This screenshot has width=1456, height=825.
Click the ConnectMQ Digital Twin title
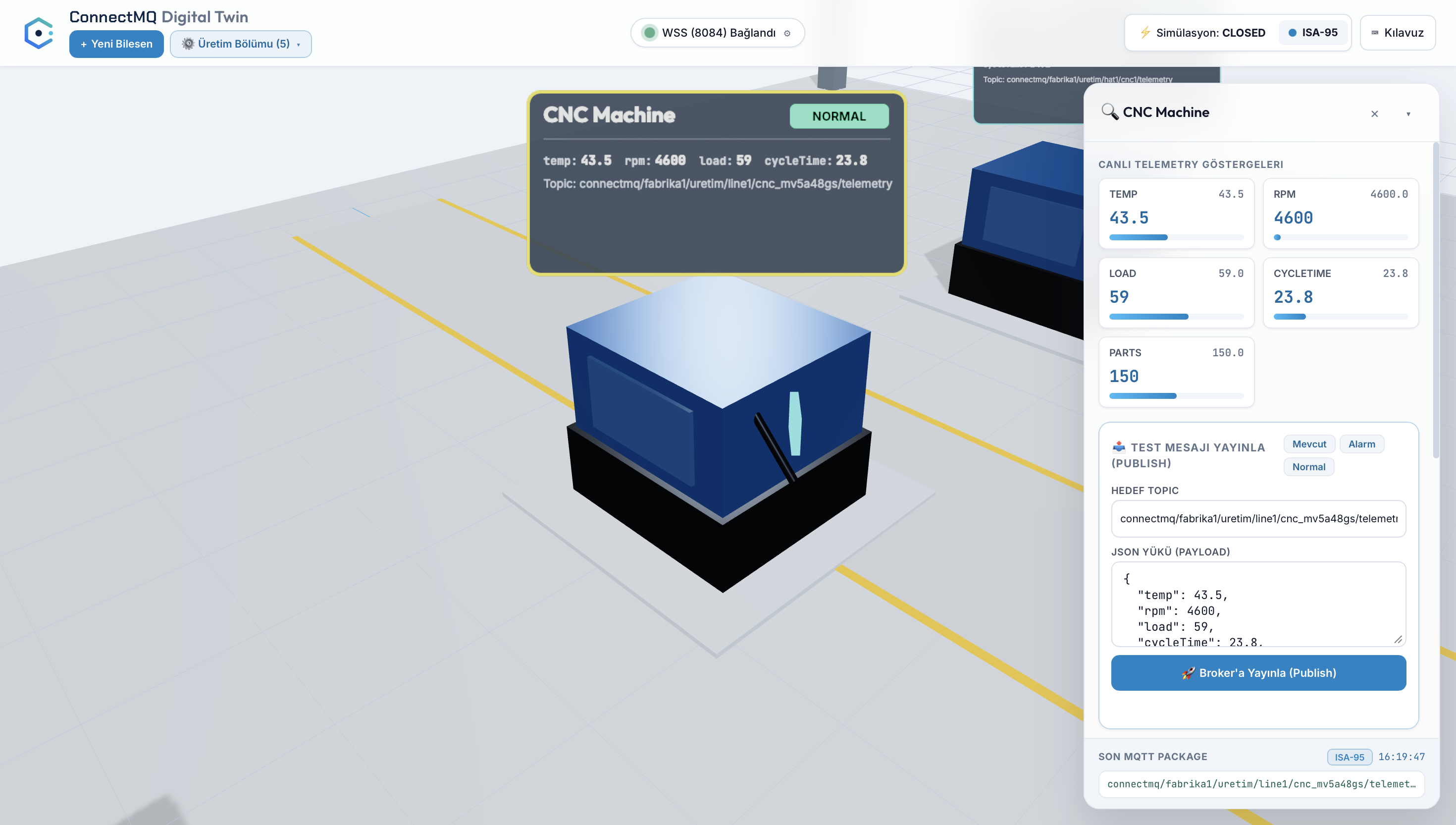click(158, 16)
